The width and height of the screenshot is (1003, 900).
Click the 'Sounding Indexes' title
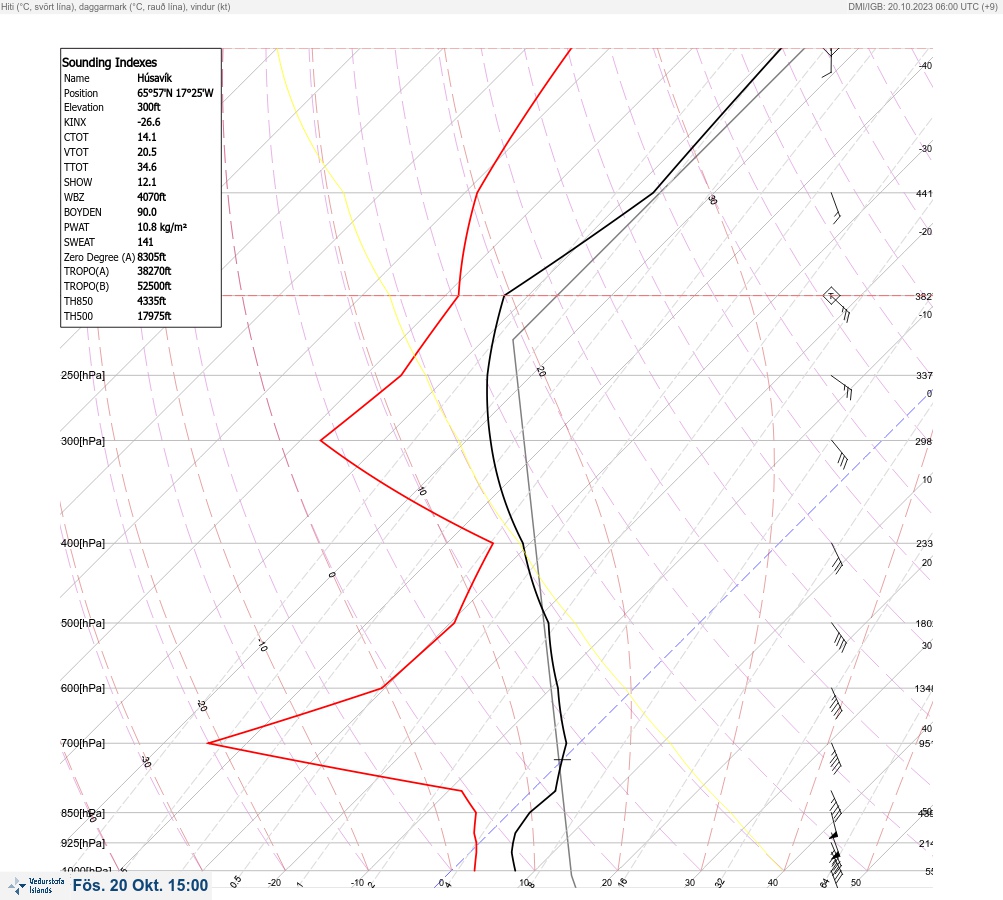point(109,62)
